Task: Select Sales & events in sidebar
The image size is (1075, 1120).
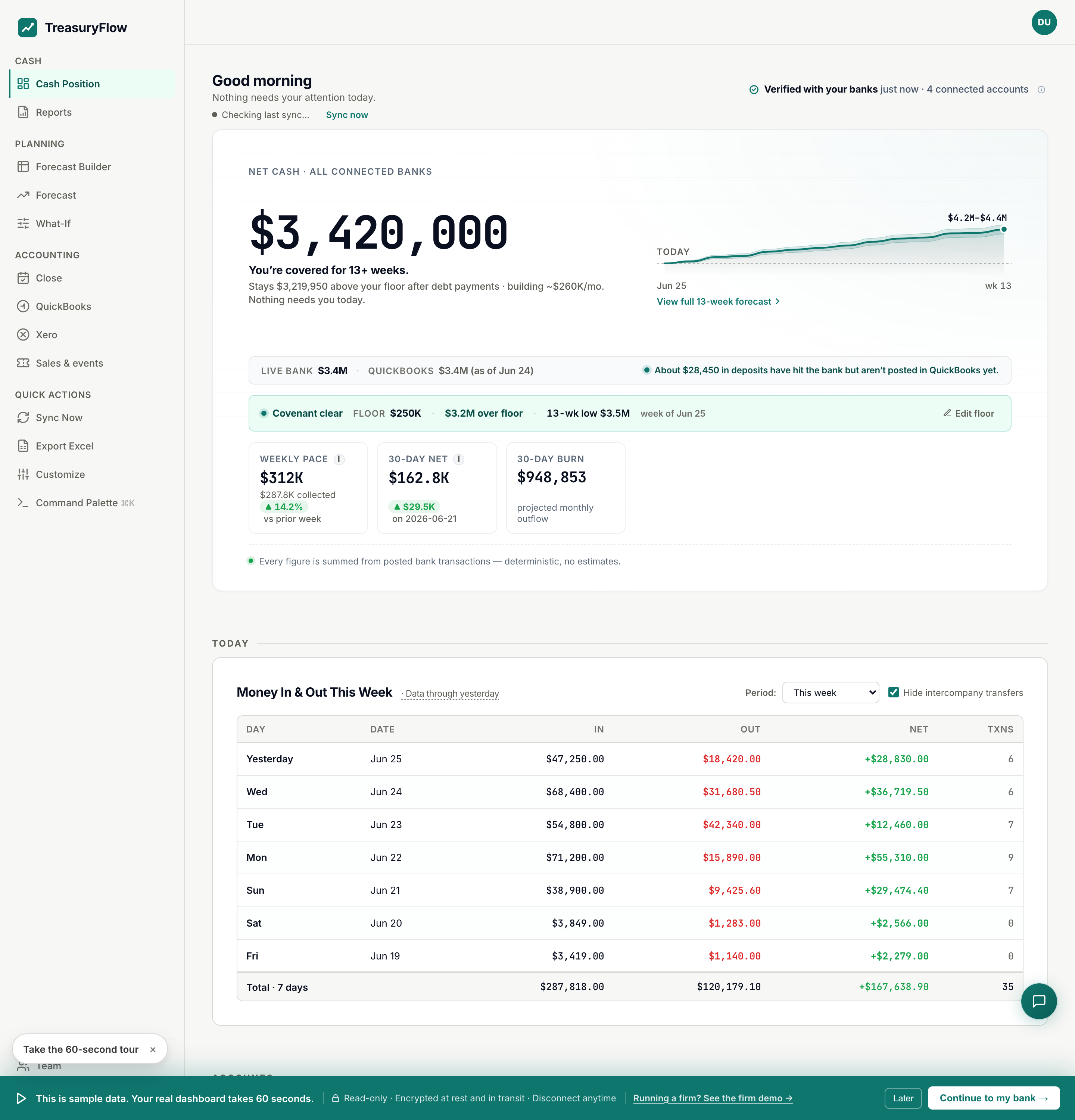Action: pyautogui.click(x=92, y=363)
